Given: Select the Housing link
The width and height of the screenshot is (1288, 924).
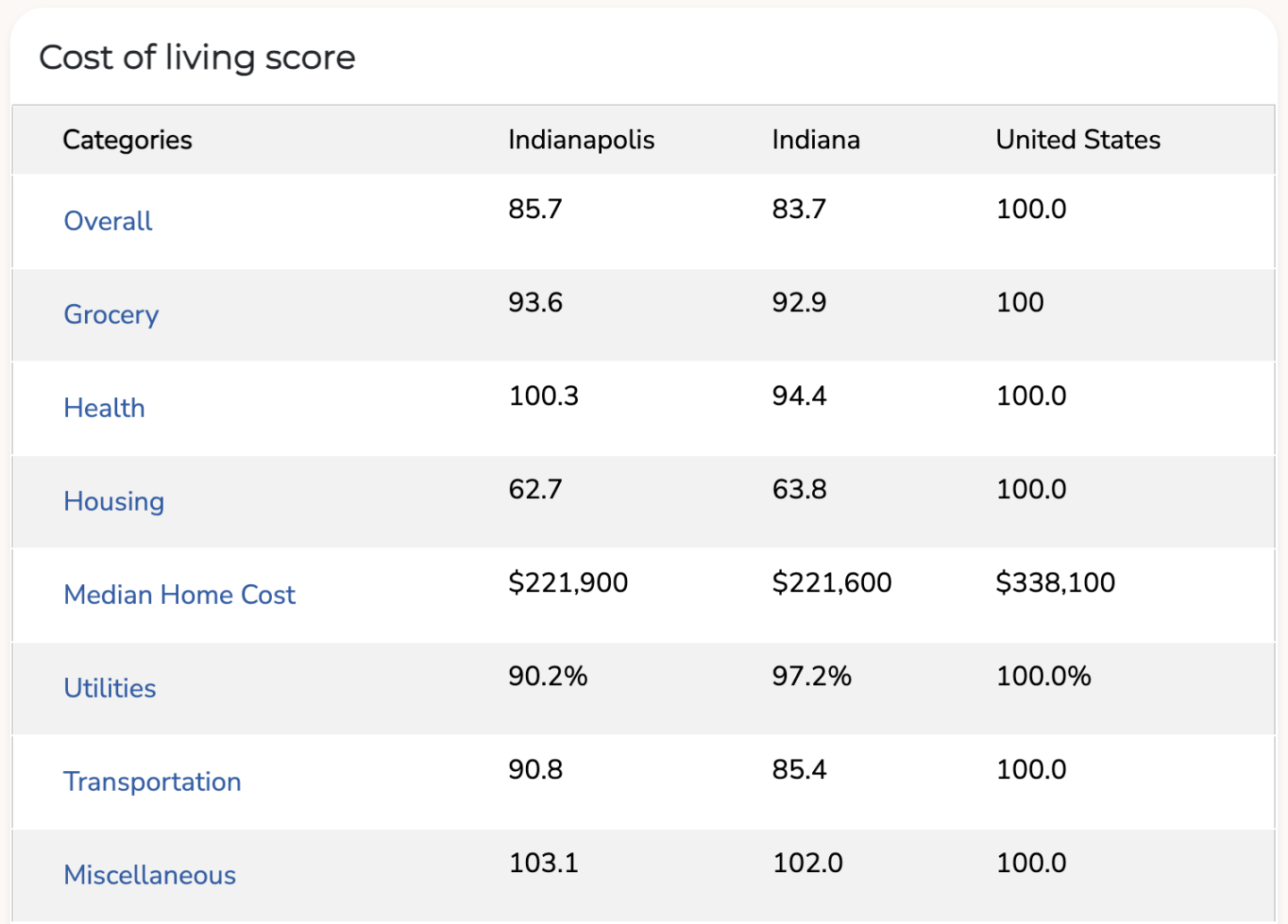Looking at the screenshot, I should 114,502.
